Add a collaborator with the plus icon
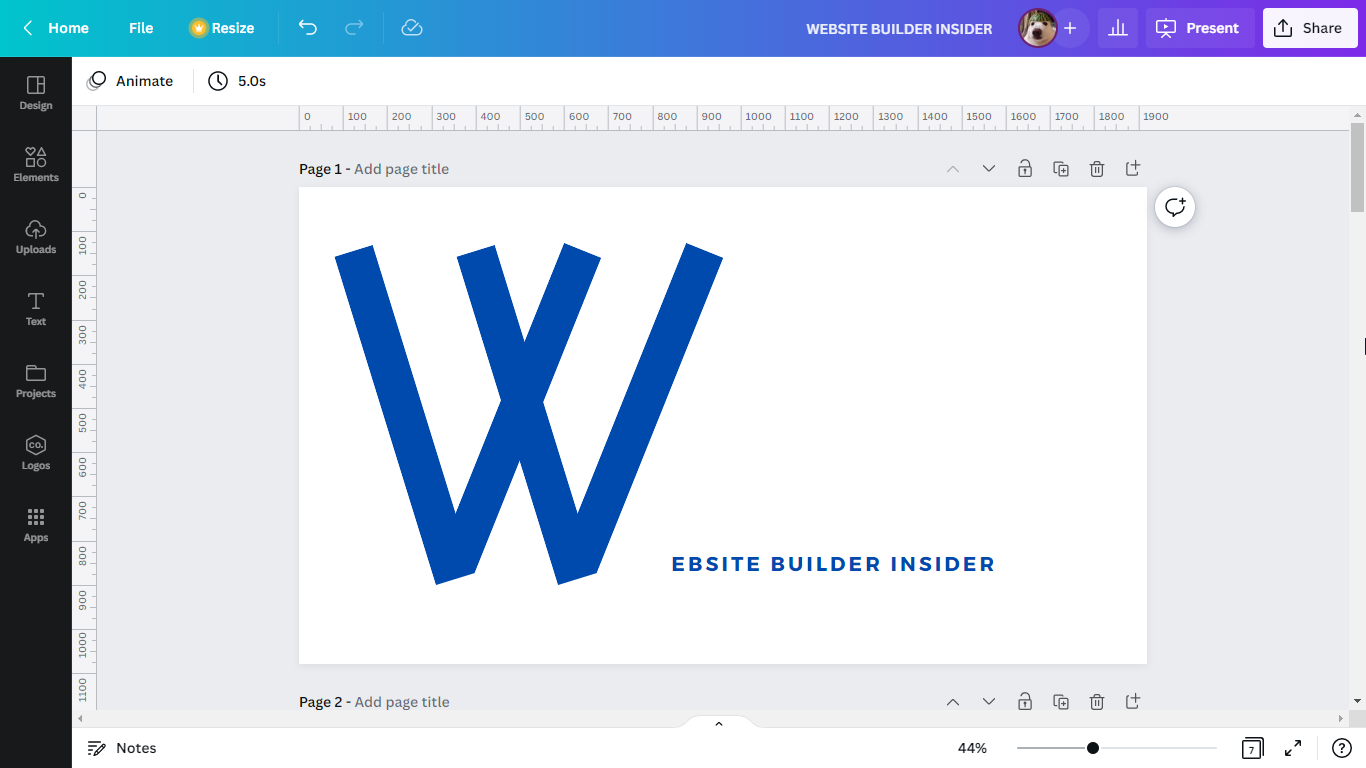Screen dimensions: 1366x768 point(1070,28)
